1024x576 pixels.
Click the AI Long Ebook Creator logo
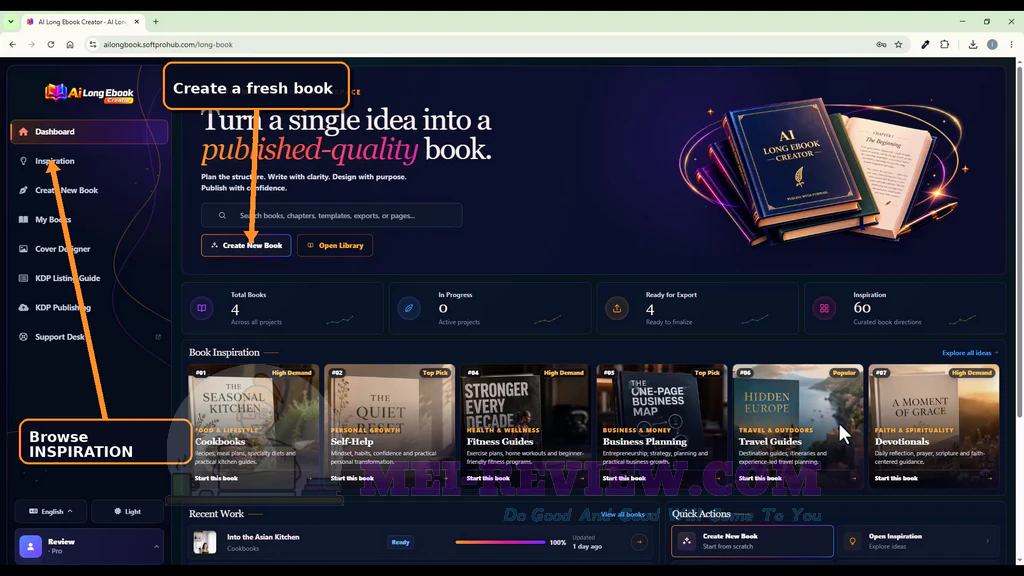point(89,93)
